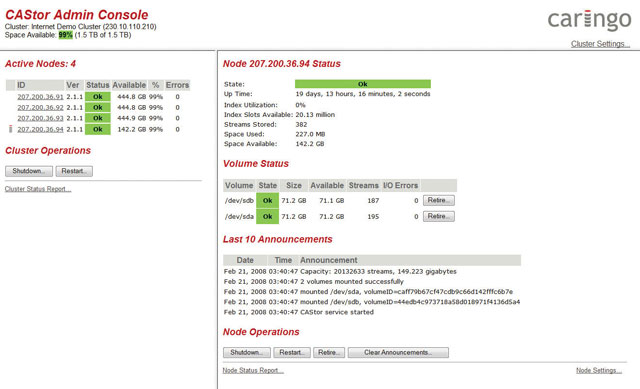640x389 pixels.
Task: Click the selected-node marker beside 207.200.36.94
Action: pyautogui.click(x=11, y=129)
